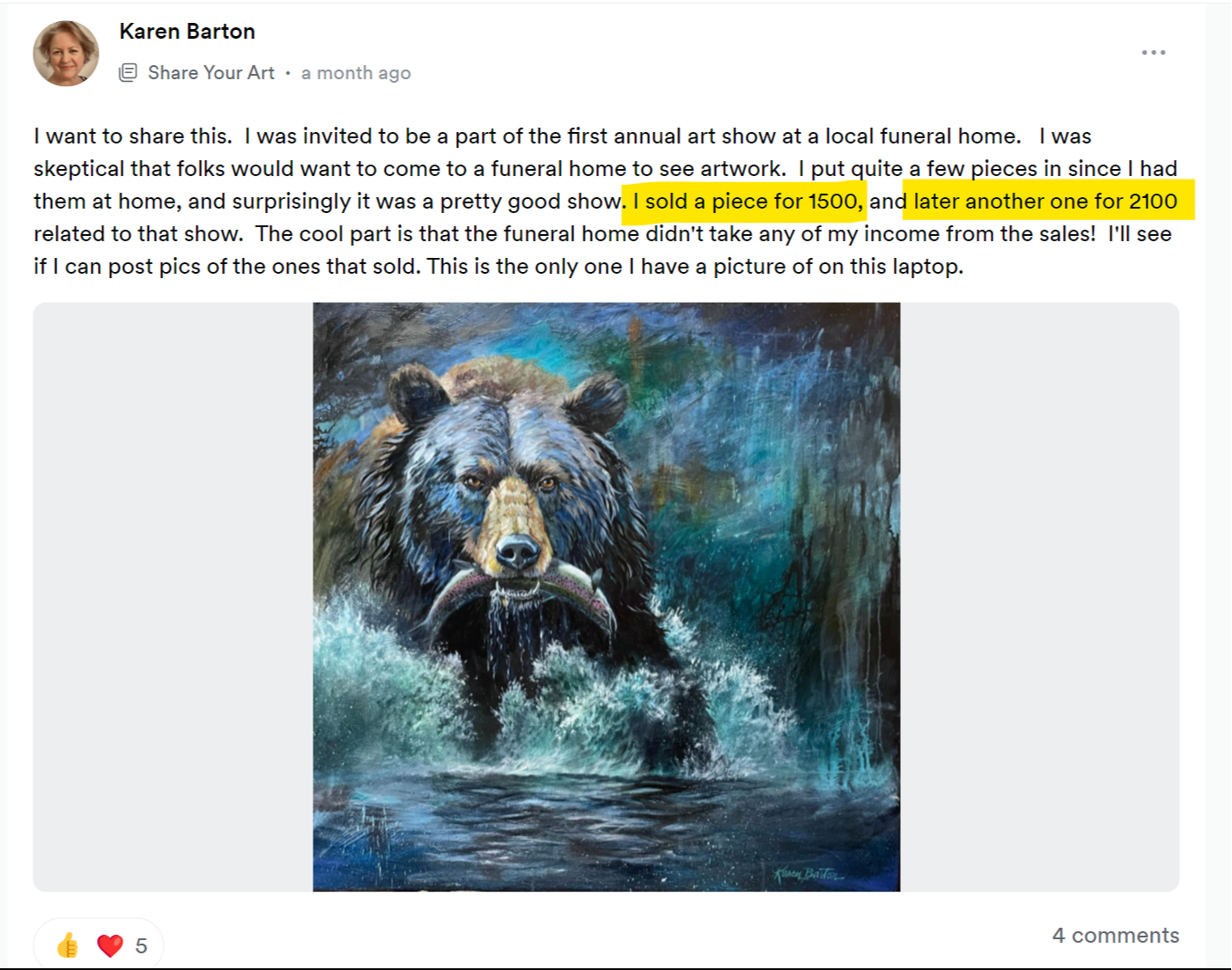
Task: Click the Karen Barton author name
Action: coord(187,32)
